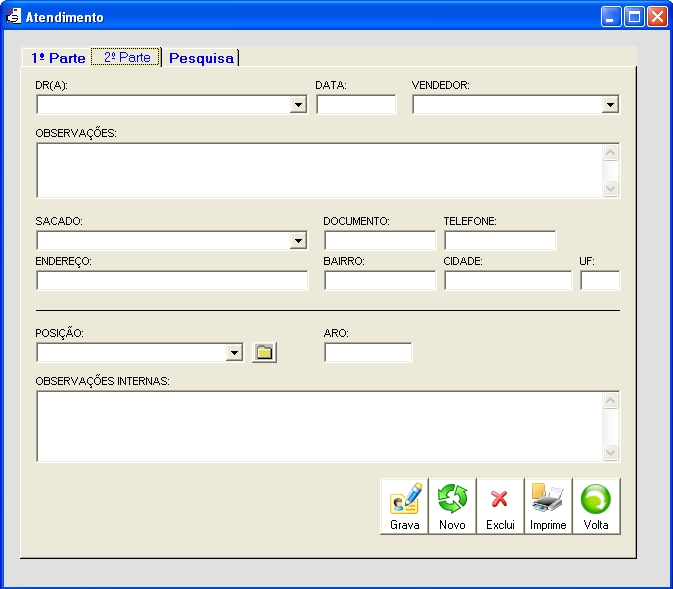Maximize the Atendimento window
This screenshot has height=589, width=673.
[634, 17]
